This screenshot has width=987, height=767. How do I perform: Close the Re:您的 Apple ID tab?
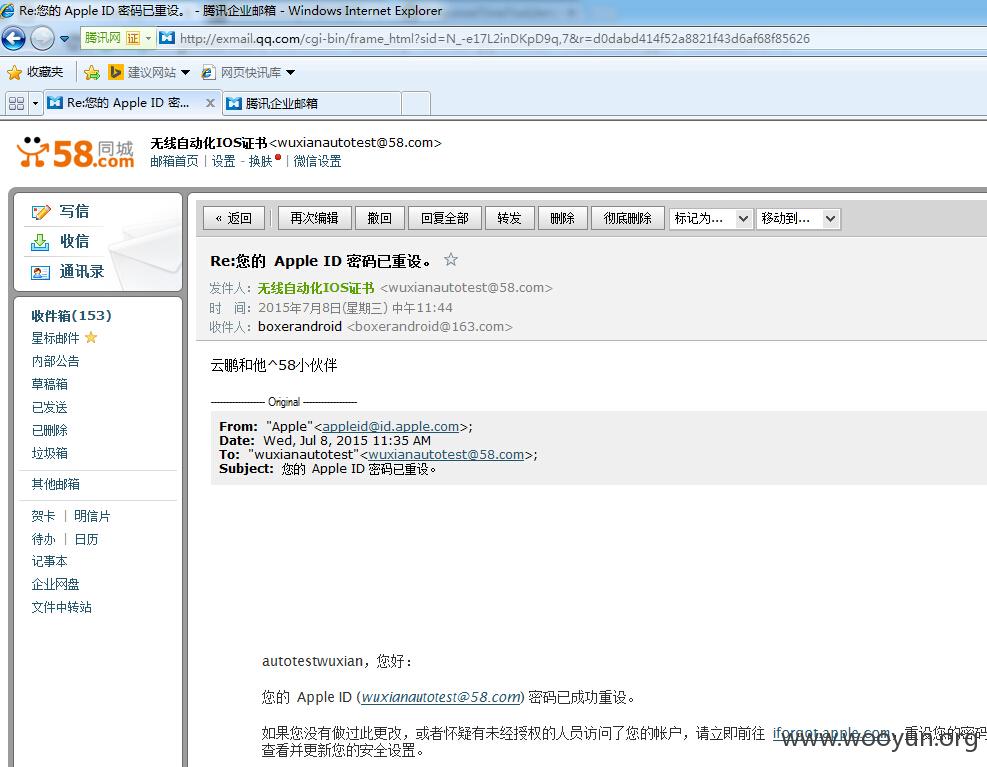click(x=210, y=103)
